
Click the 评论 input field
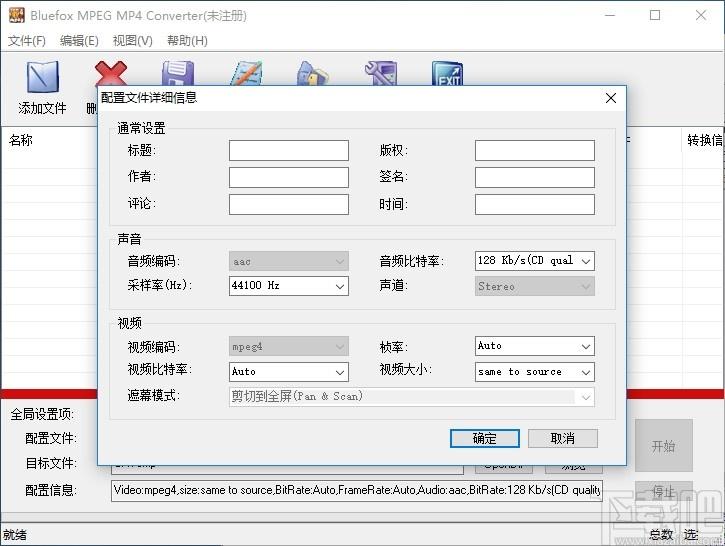(289, 204)
